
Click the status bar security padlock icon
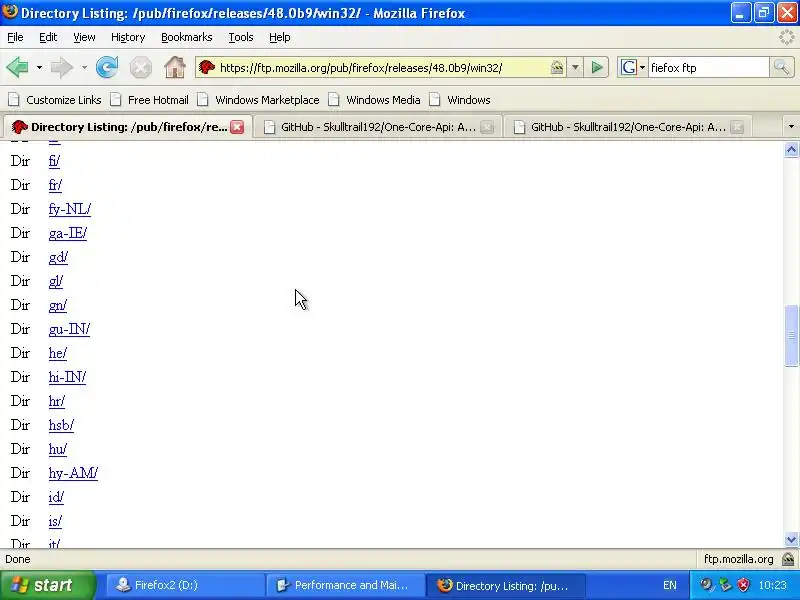pyautogui.click(x=788, y=559)
